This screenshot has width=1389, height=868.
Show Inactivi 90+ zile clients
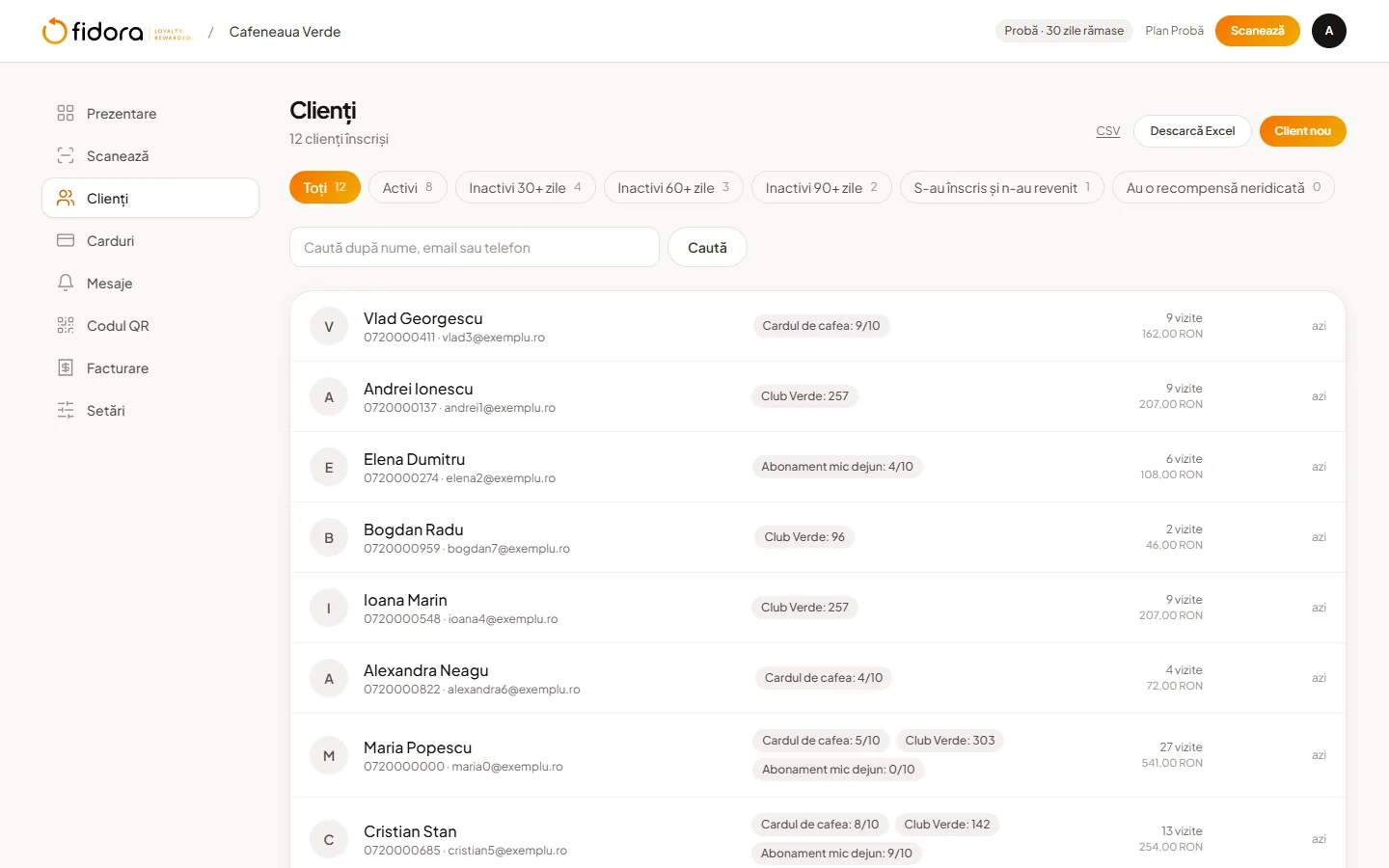coord(822,187)
